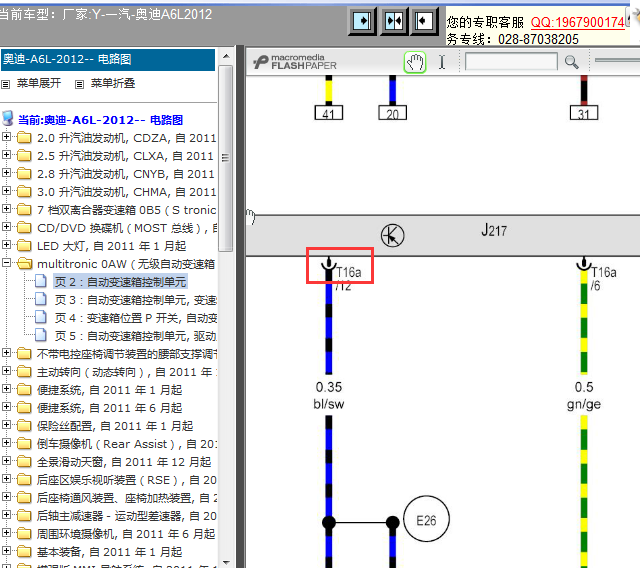The width and height of the screenshot is (640, 568).
Task: Click the sidebar scrollbar down arrow
Action: click(226, 563)
